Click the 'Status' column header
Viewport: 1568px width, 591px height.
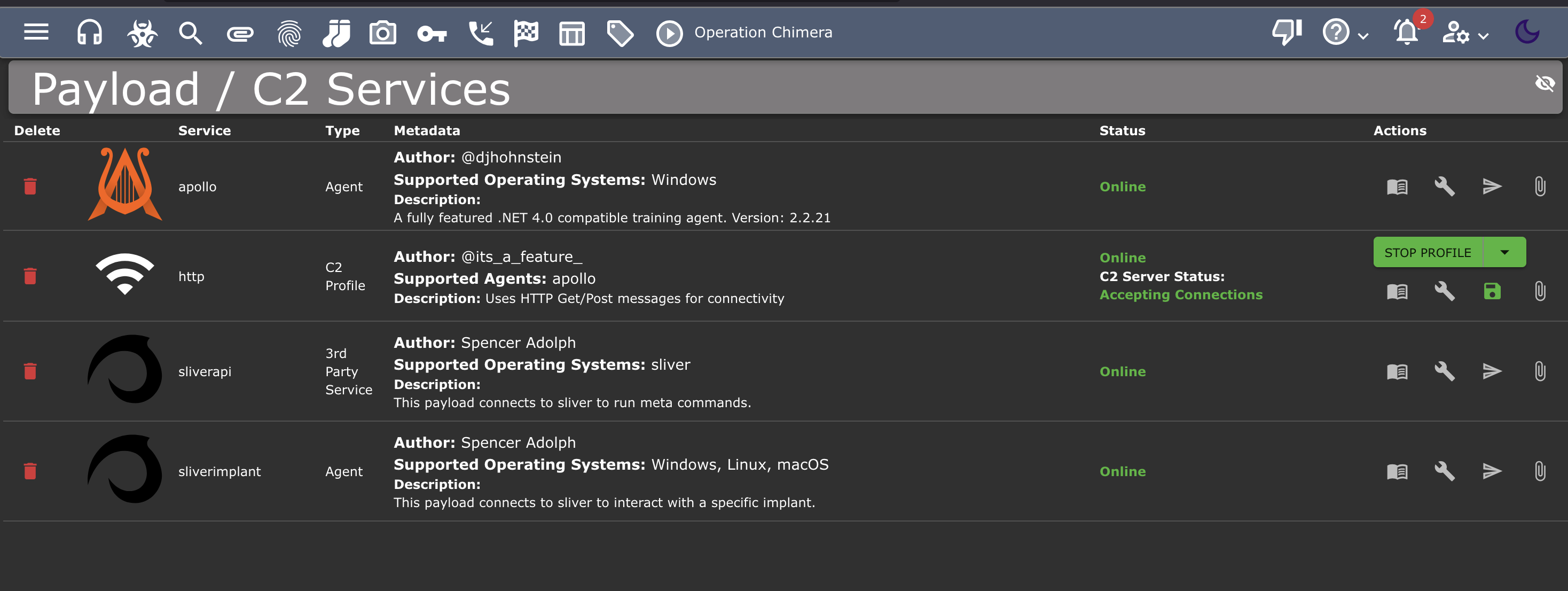[1123, 130]
